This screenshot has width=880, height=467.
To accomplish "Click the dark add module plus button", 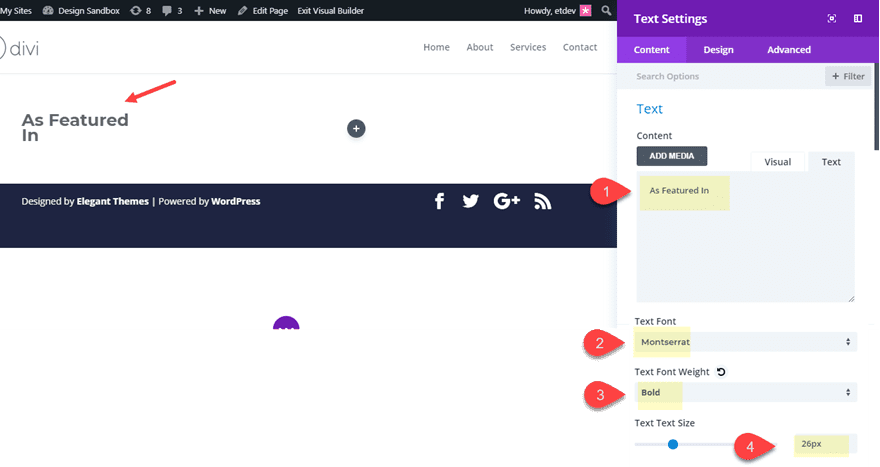I will coord(356,129).
